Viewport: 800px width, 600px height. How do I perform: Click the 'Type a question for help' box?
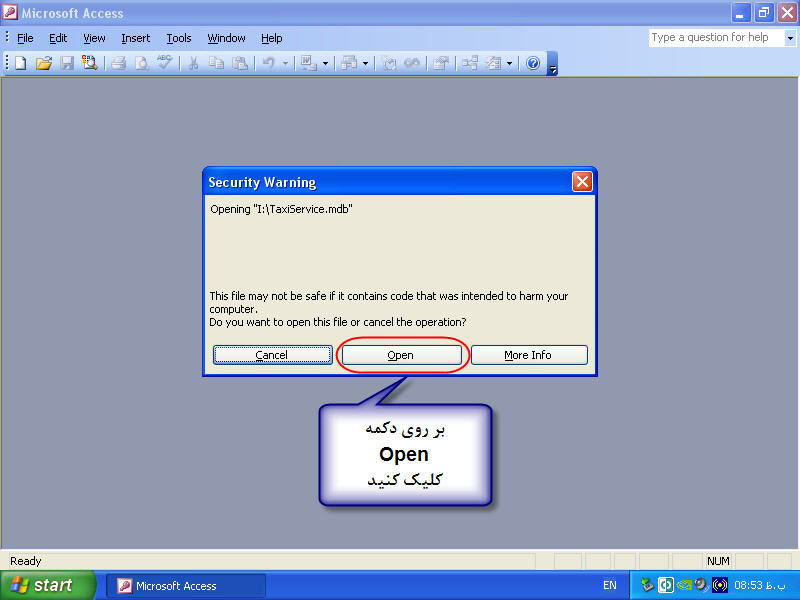[715, 38]
